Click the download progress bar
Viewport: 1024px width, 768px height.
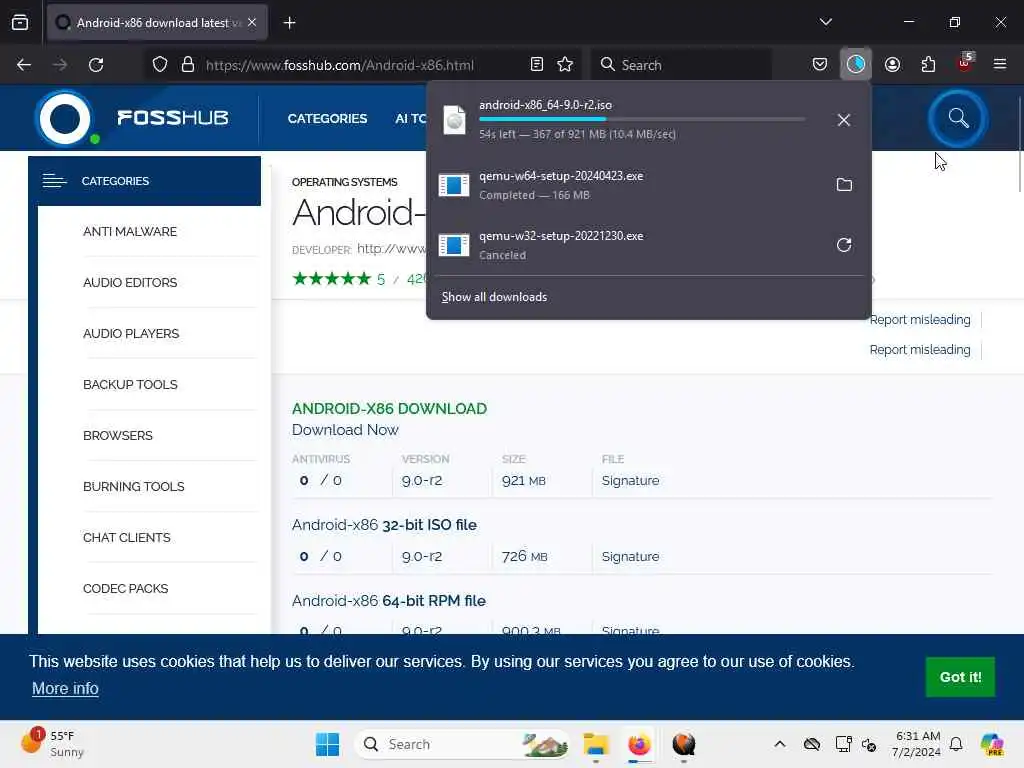pyautogui.click(x=642, y=120)
